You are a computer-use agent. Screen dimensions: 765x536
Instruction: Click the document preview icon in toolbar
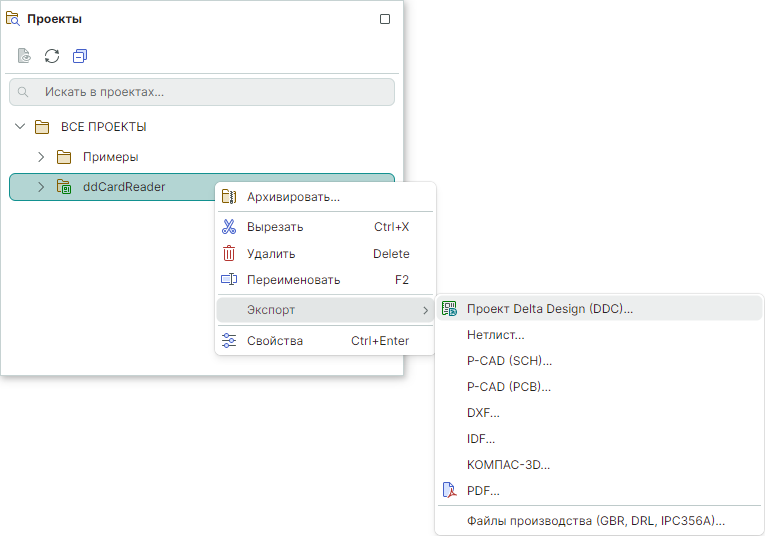coord(24,56)
